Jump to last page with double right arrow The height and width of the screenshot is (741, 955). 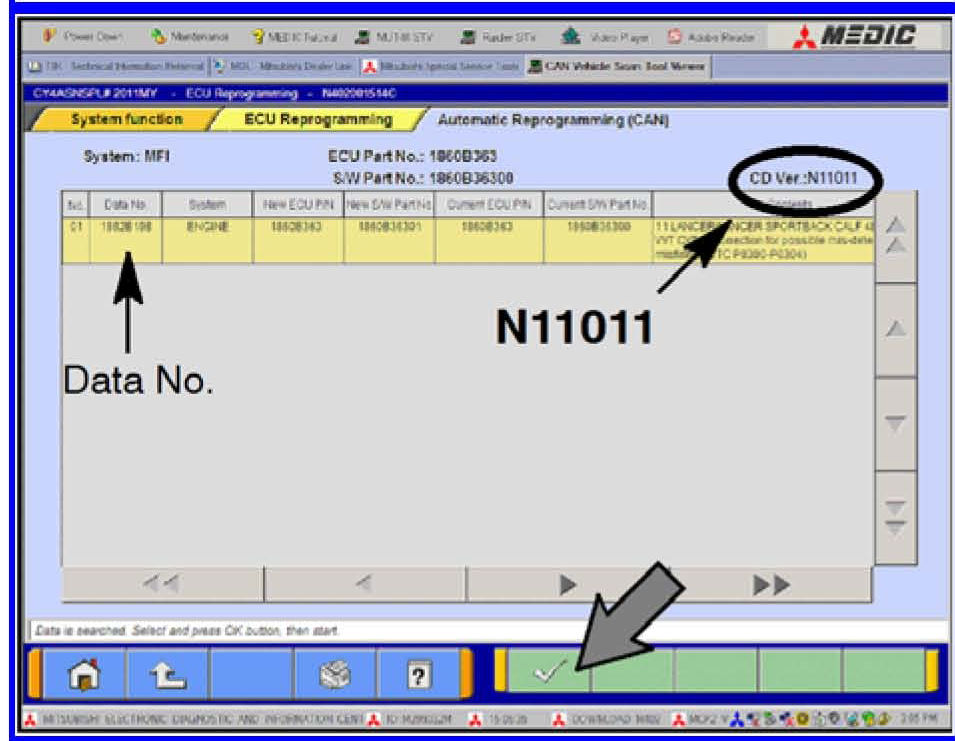[x=773, y=585]
